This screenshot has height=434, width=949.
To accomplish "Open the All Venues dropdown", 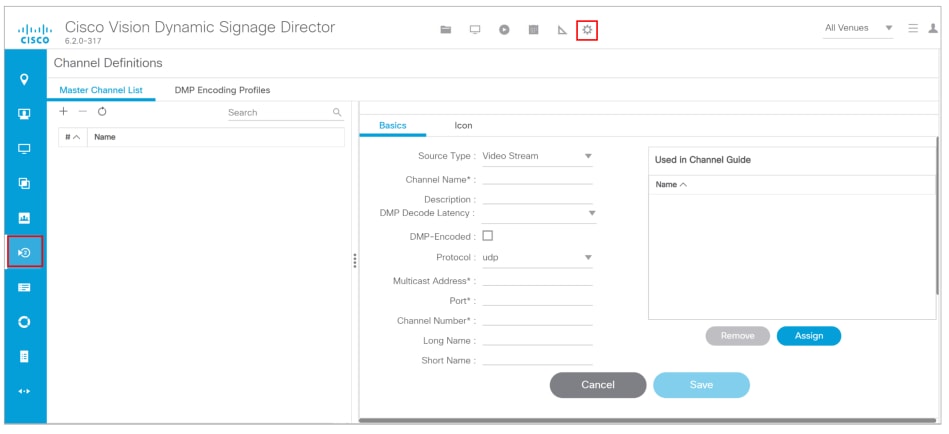I will [x=858, y=28].
